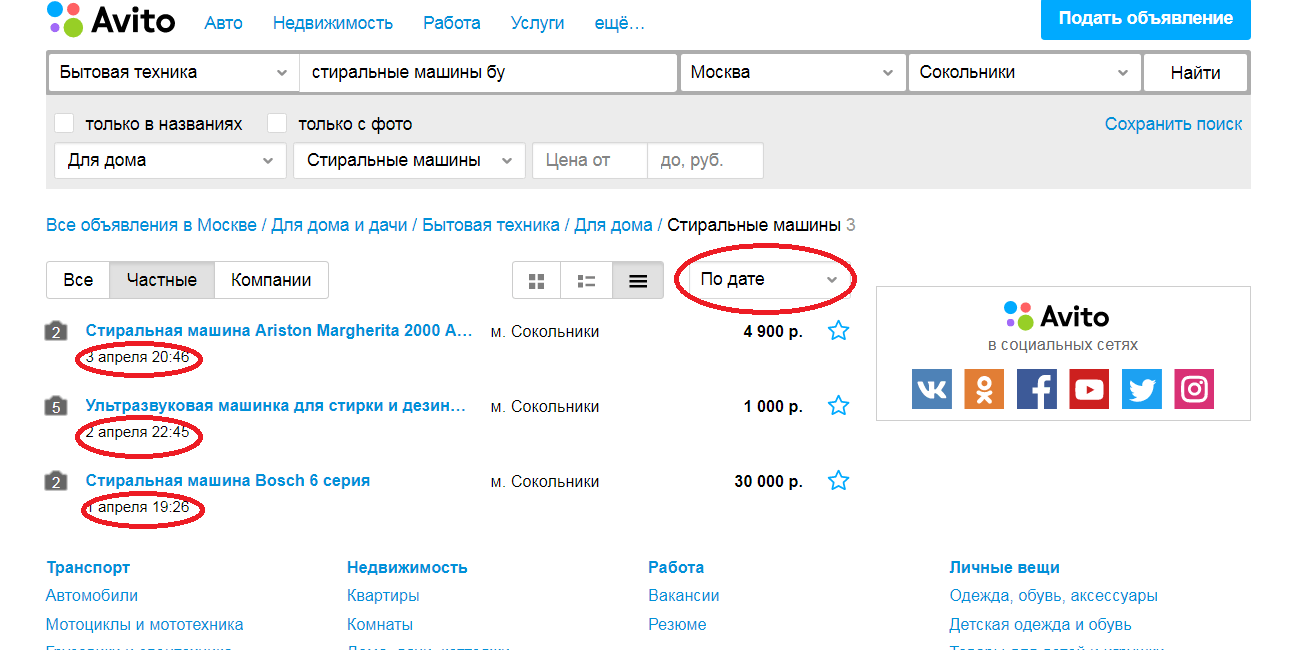Enable 'только с фото' checkbox
The height and width of the screenshot is (650, 1296).
tap(277, 123)
